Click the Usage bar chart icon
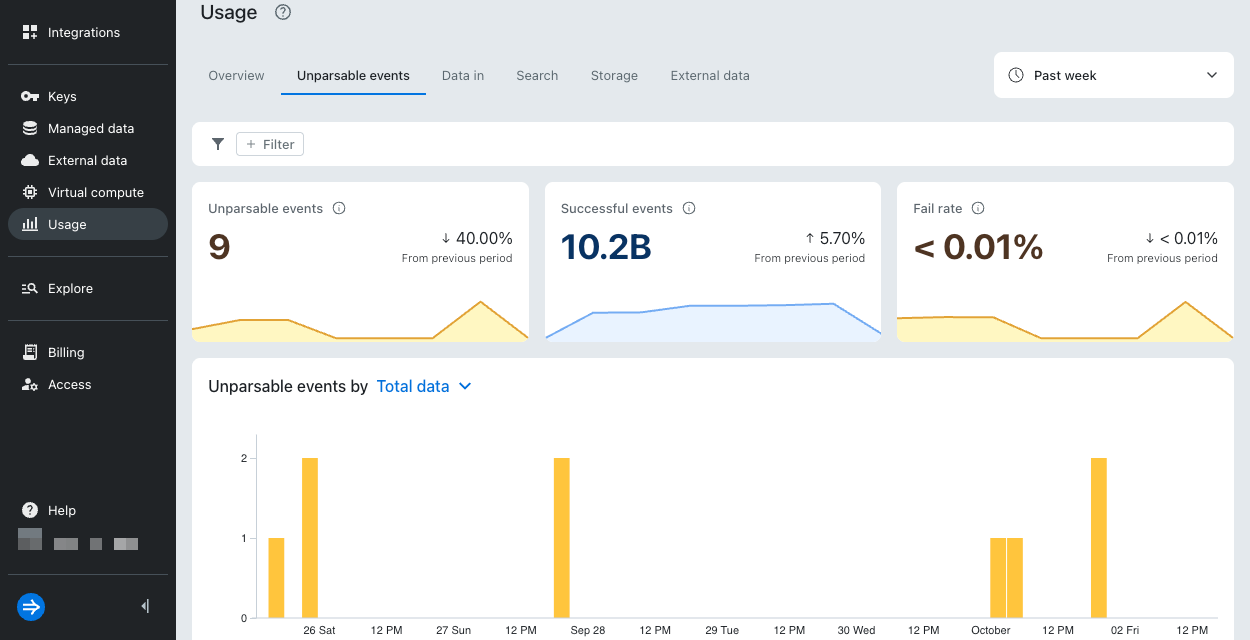 pyautogui.click(x=30, y=225)
